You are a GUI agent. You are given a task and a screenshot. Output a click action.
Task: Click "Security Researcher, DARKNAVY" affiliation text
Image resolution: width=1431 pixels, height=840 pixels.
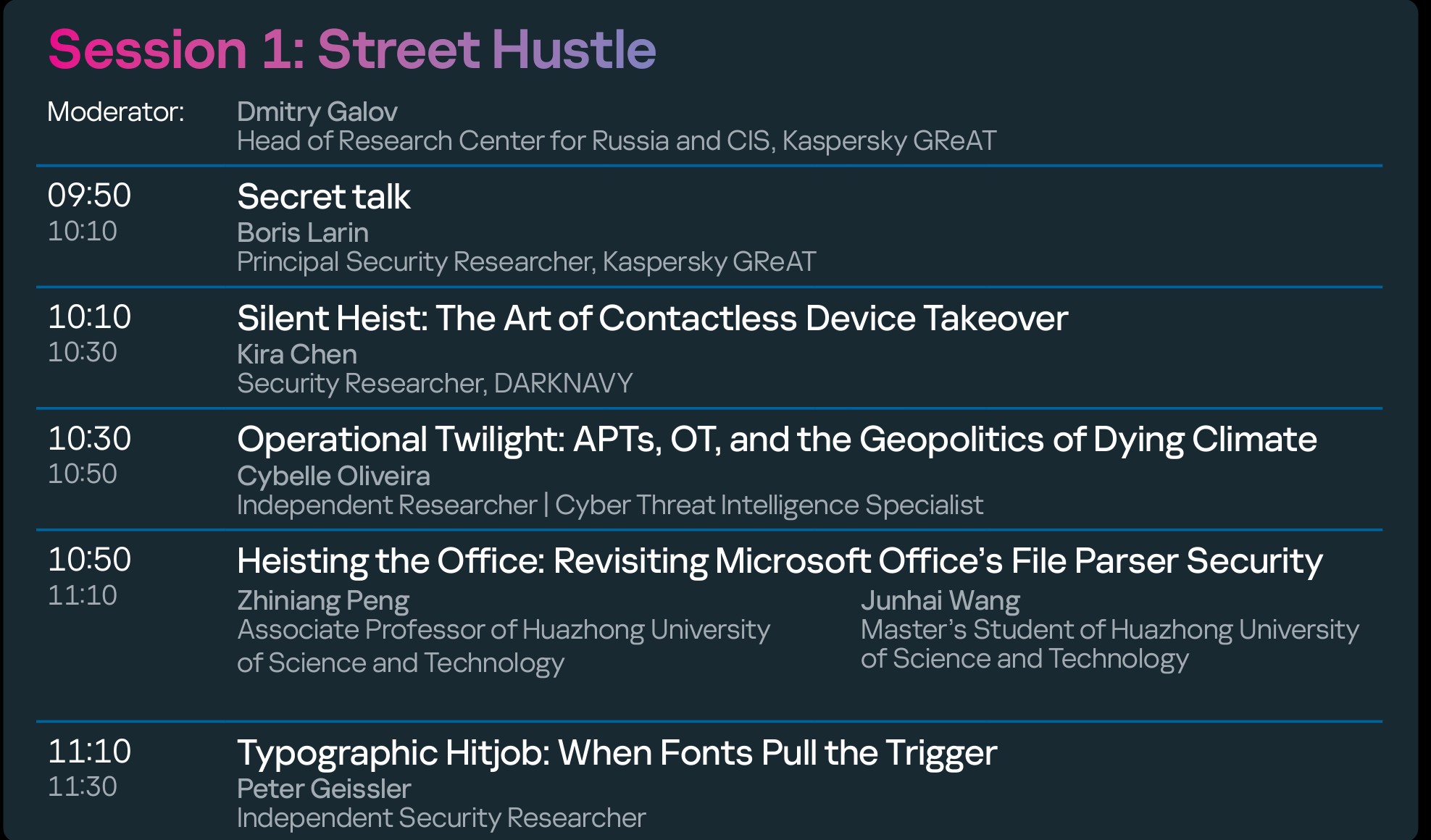435,383
